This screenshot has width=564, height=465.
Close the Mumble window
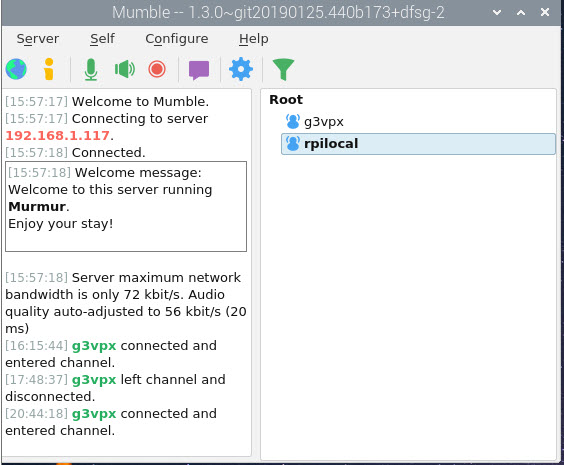[x=545, y=12]
